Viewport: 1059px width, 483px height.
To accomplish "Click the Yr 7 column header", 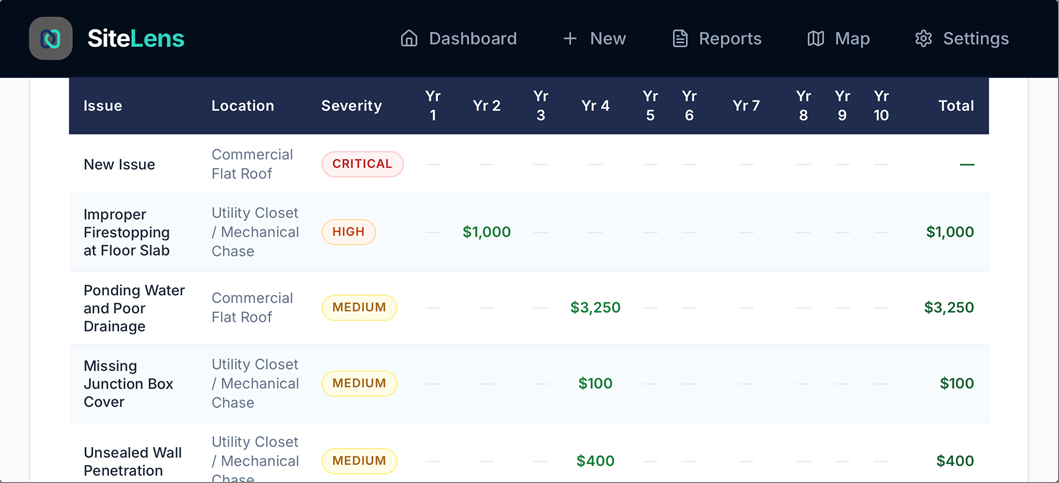I will point(746,106).
